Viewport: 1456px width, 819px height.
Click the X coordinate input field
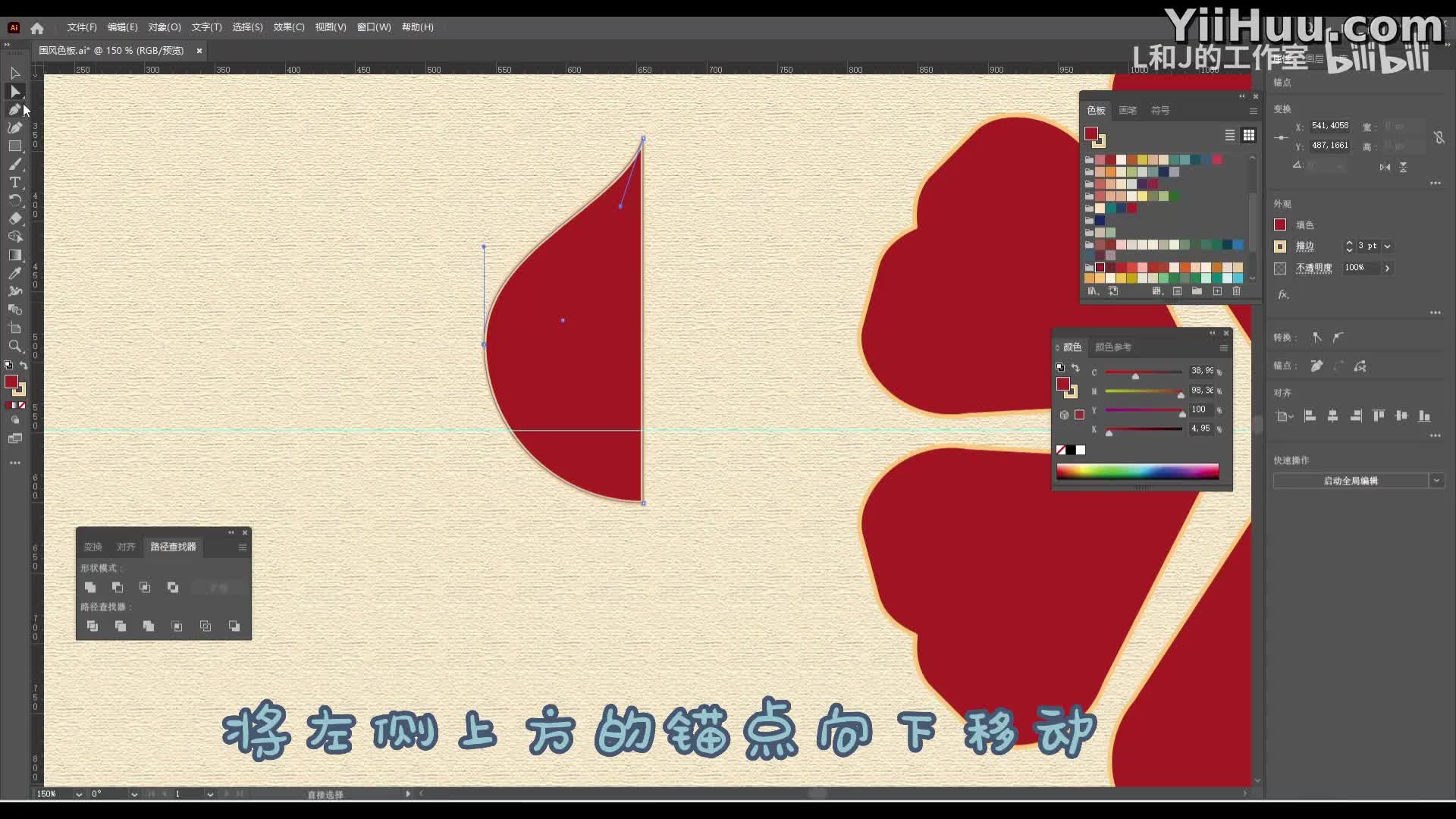click(x=1329, y=126)
